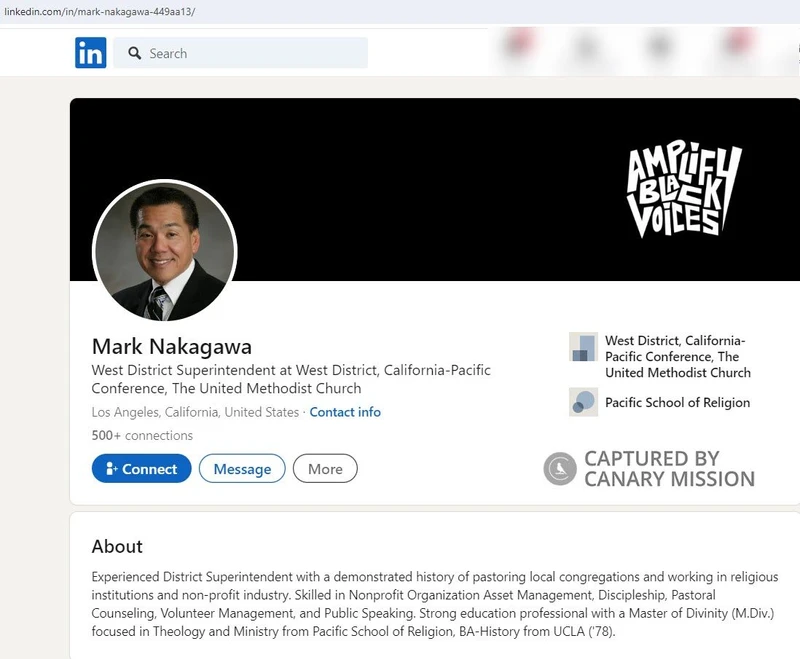Click the About section heading
The width and height of the screenshot is (800, 659).
117,546
